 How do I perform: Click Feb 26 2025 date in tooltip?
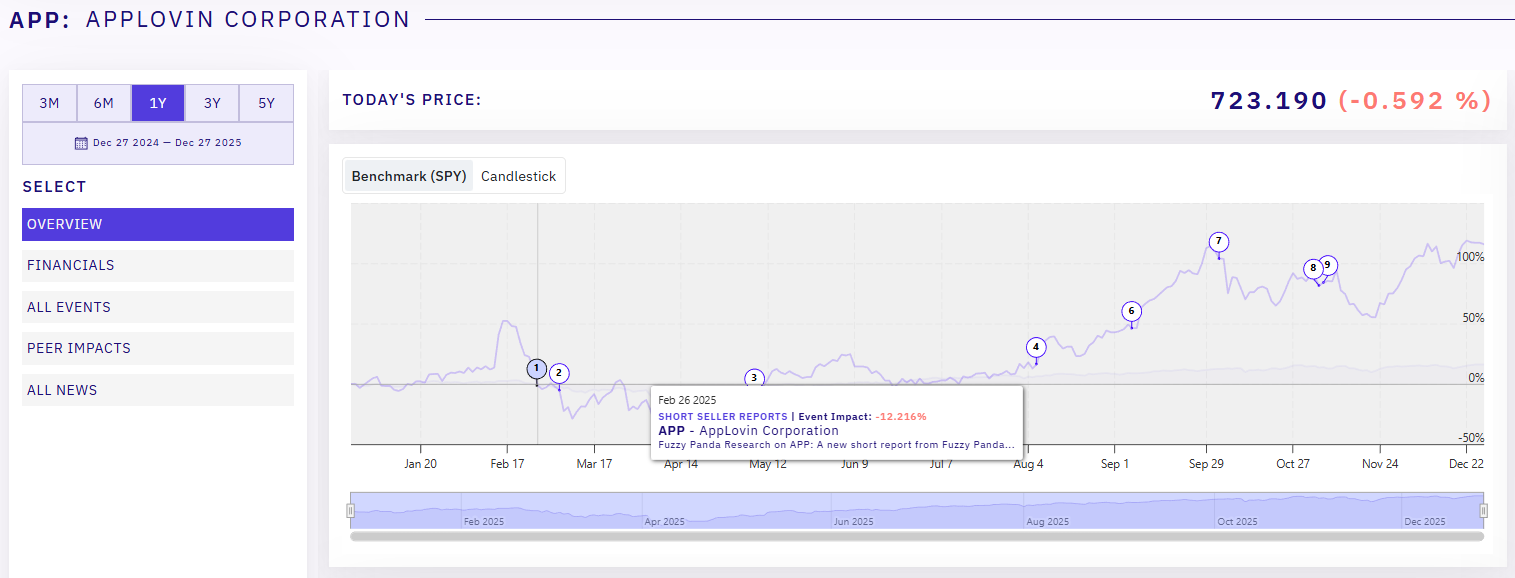(687, 400)
